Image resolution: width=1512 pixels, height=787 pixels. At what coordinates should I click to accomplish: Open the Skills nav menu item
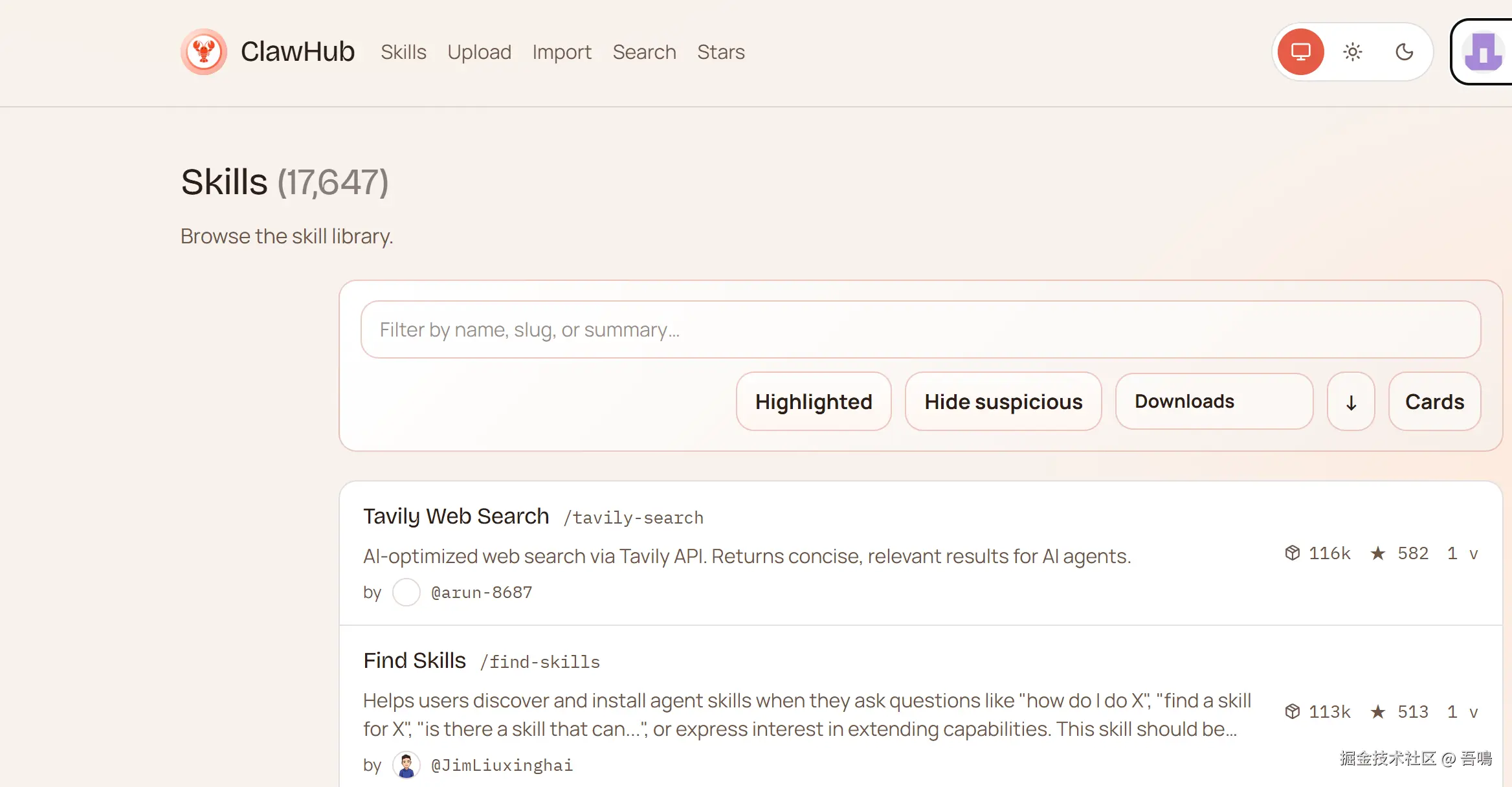(x=403, y=52)
